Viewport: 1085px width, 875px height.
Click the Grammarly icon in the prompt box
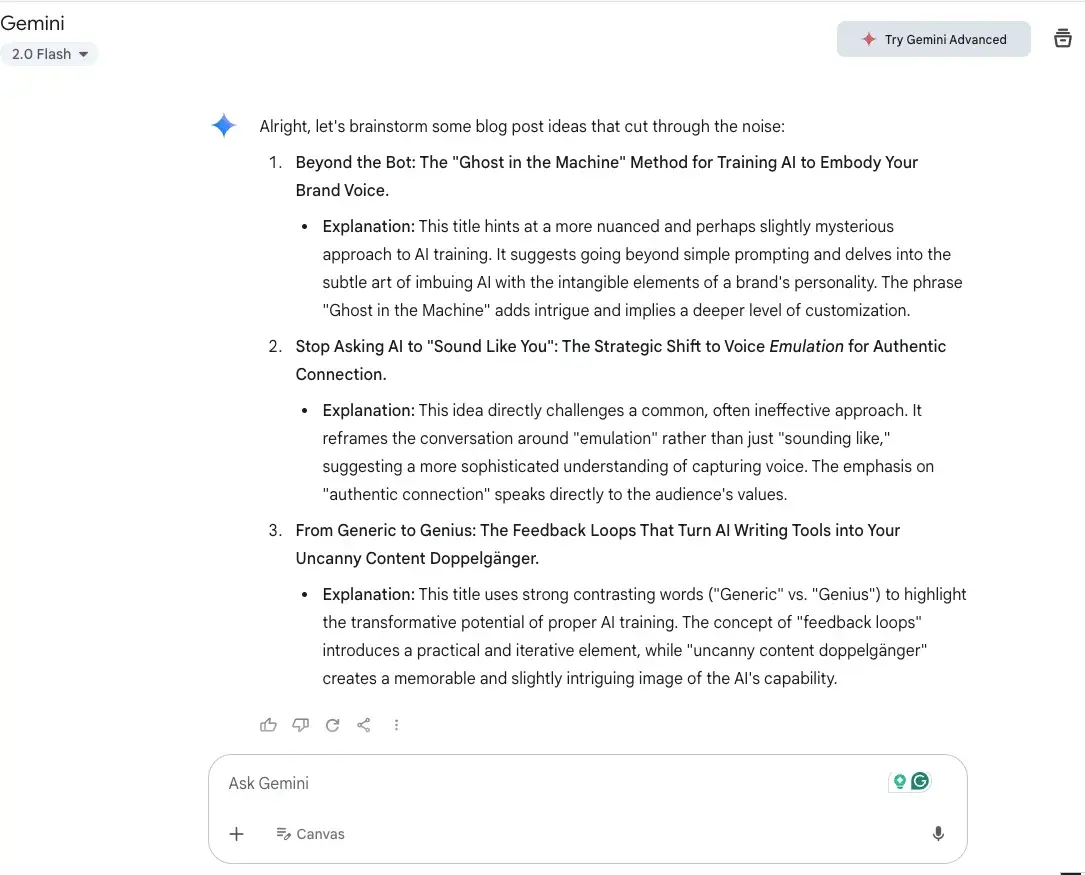(x=919, y=781)
